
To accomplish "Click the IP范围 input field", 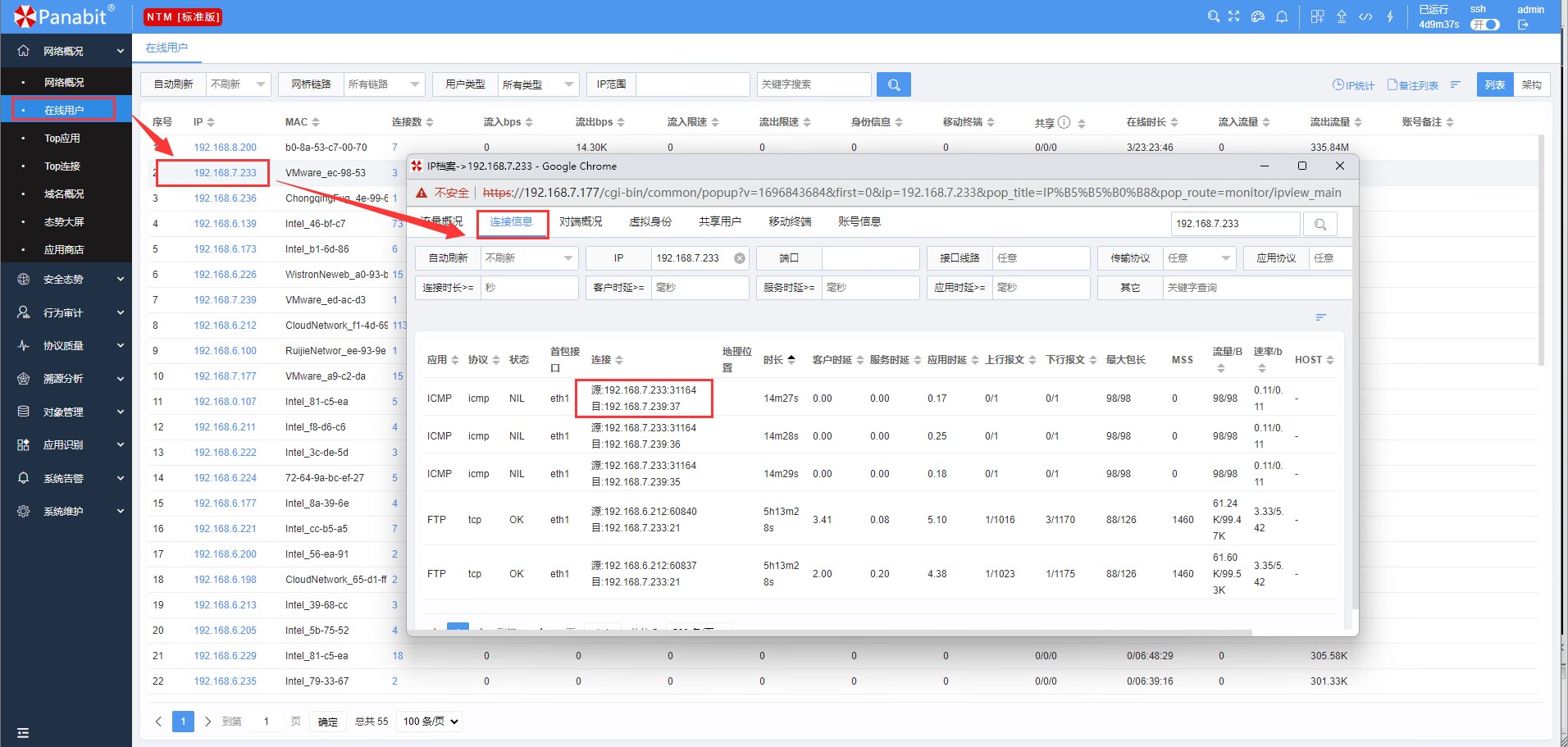I will coord(692,84).
